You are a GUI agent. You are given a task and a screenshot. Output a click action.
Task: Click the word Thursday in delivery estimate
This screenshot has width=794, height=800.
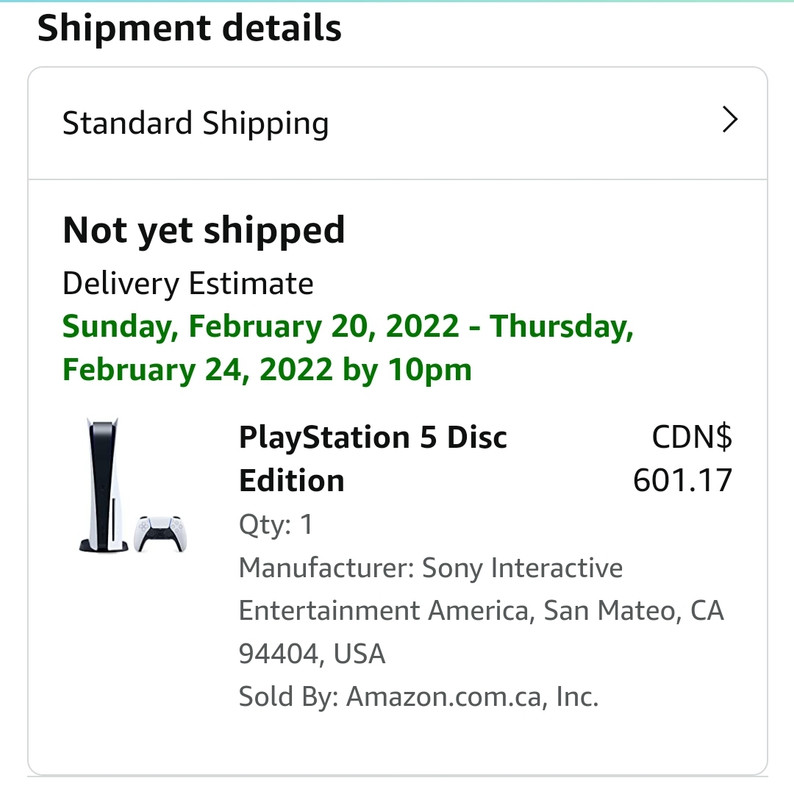pos(562,327)
